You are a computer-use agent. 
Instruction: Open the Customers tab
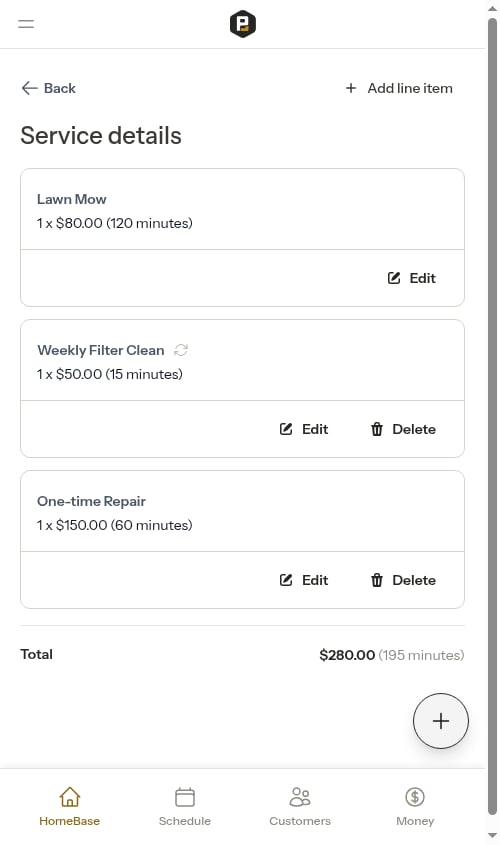pyautogui.click(x=300, y=807)
